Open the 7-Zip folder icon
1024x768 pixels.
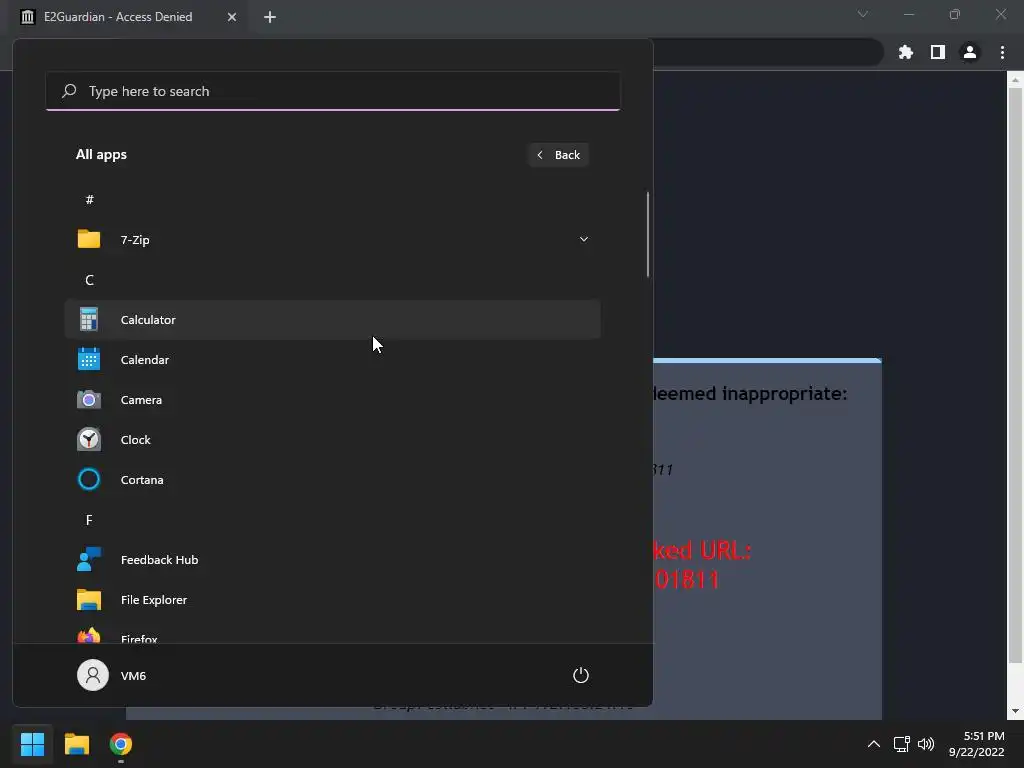[89, 239]
